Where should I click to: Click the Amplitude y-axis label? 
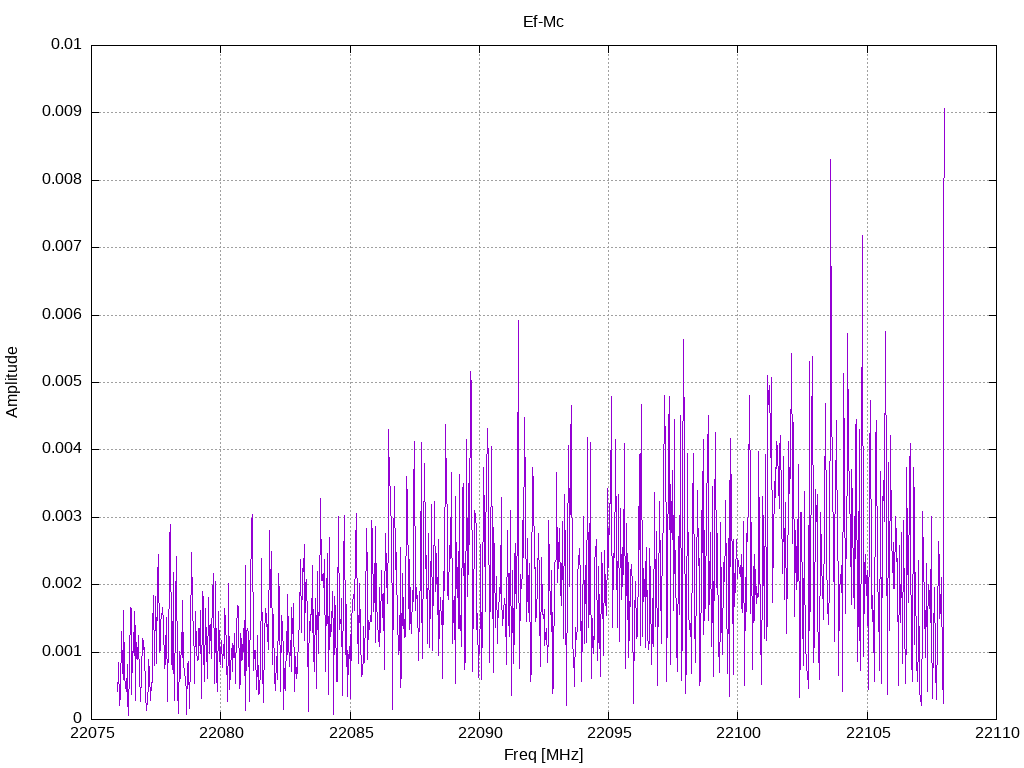(12, 382)
